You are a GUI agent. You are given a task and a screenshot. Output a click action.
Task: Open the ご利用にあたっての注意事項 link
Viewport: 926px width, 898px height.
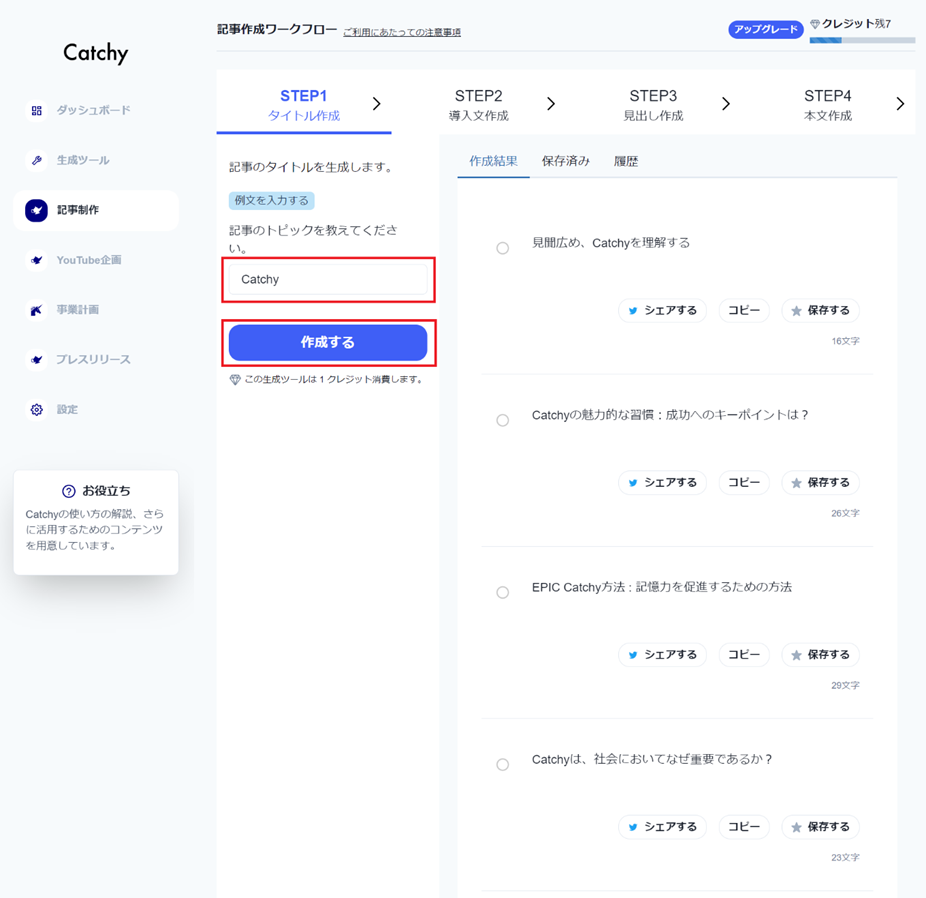[402, 32]
